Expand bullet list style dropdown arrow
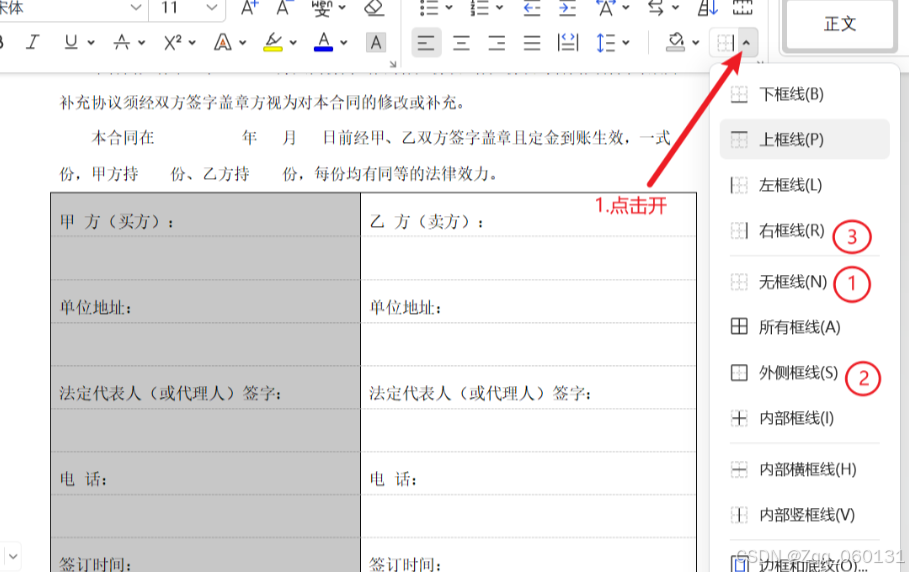This screenshot has height=572, width=909. point(449,8)
